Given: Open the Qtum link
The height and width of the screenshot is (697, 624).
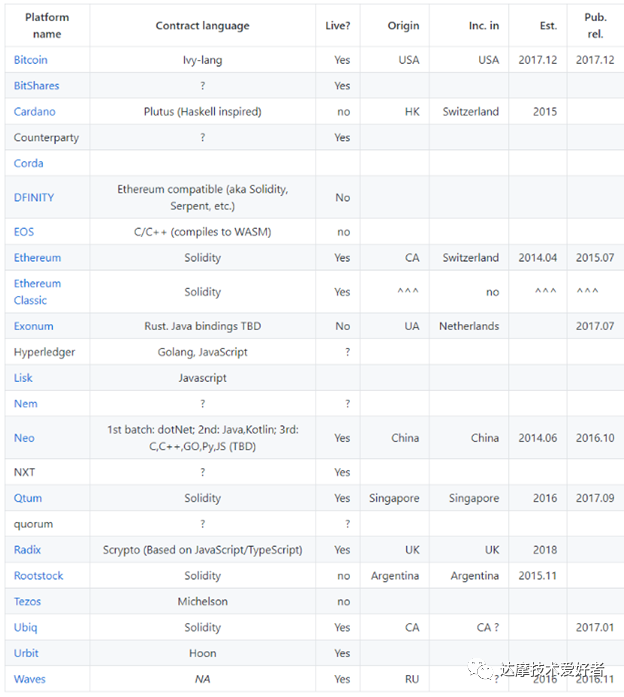Looking at the screenshot, I should [x=28, y=498].
